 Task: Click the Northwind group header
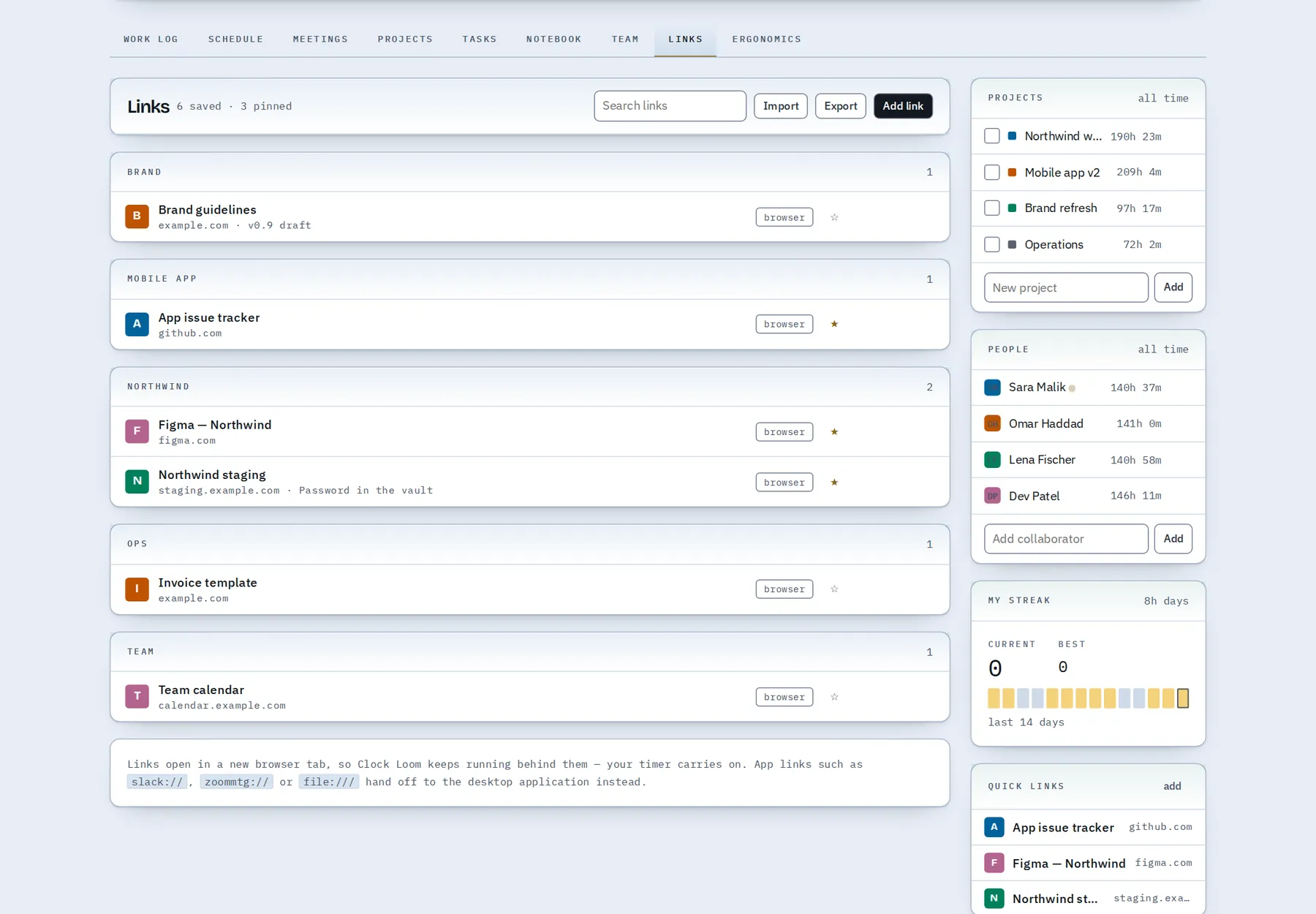[530, 387]
